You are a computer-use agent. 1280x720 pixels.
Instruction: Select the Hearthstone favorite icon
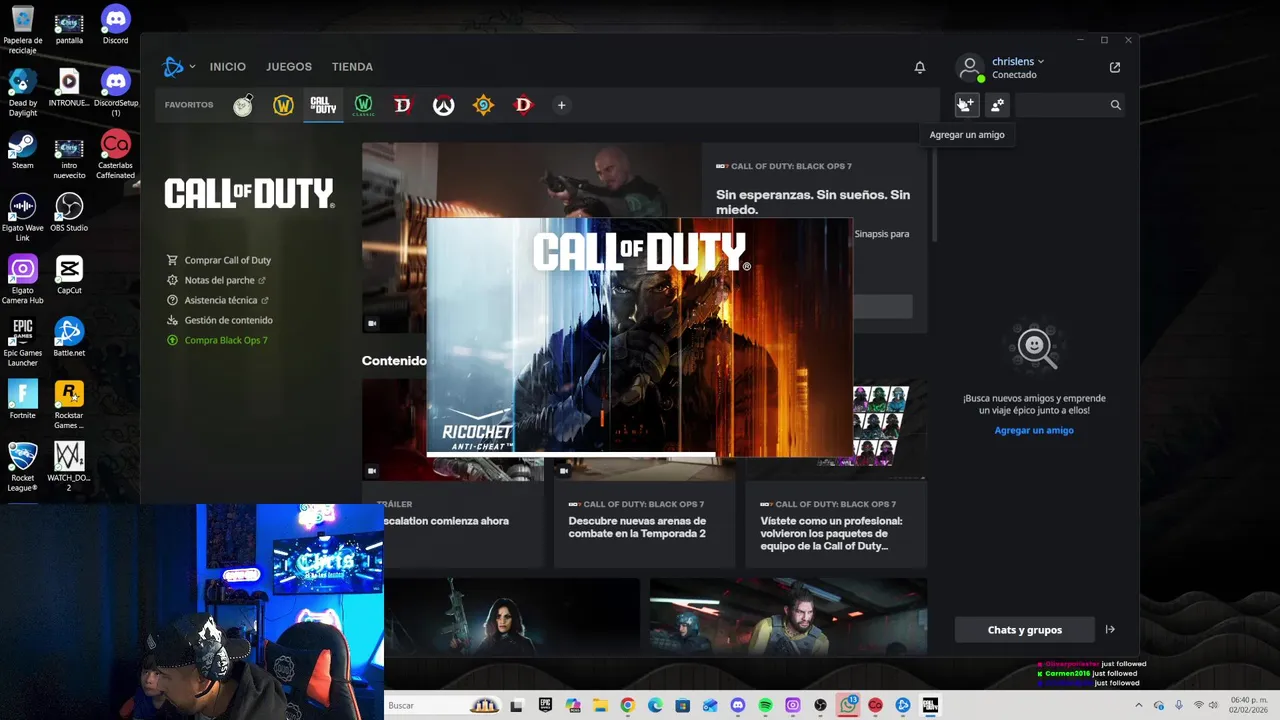pyautogui.click(x=483, y=105)
